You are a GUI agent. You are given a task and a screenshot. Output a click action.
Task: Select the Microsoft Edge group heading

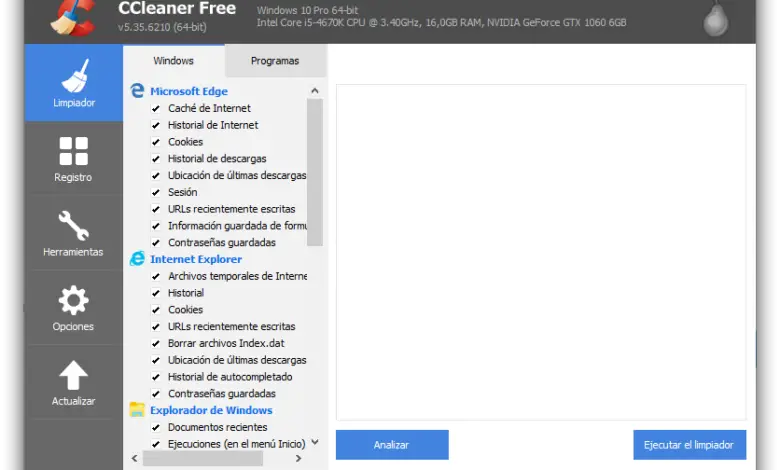[x=189, y=91]
